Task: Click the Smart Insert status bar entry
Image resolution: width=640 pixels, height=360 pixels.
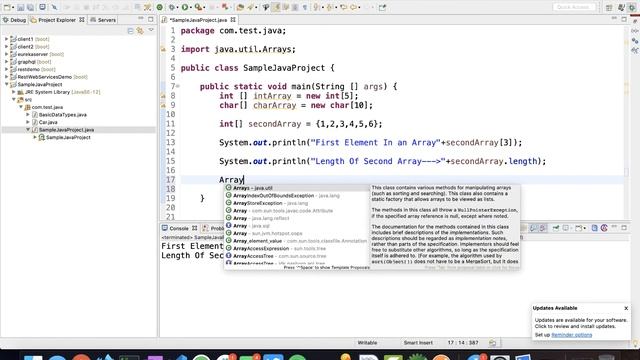Action: coord(418,343)
